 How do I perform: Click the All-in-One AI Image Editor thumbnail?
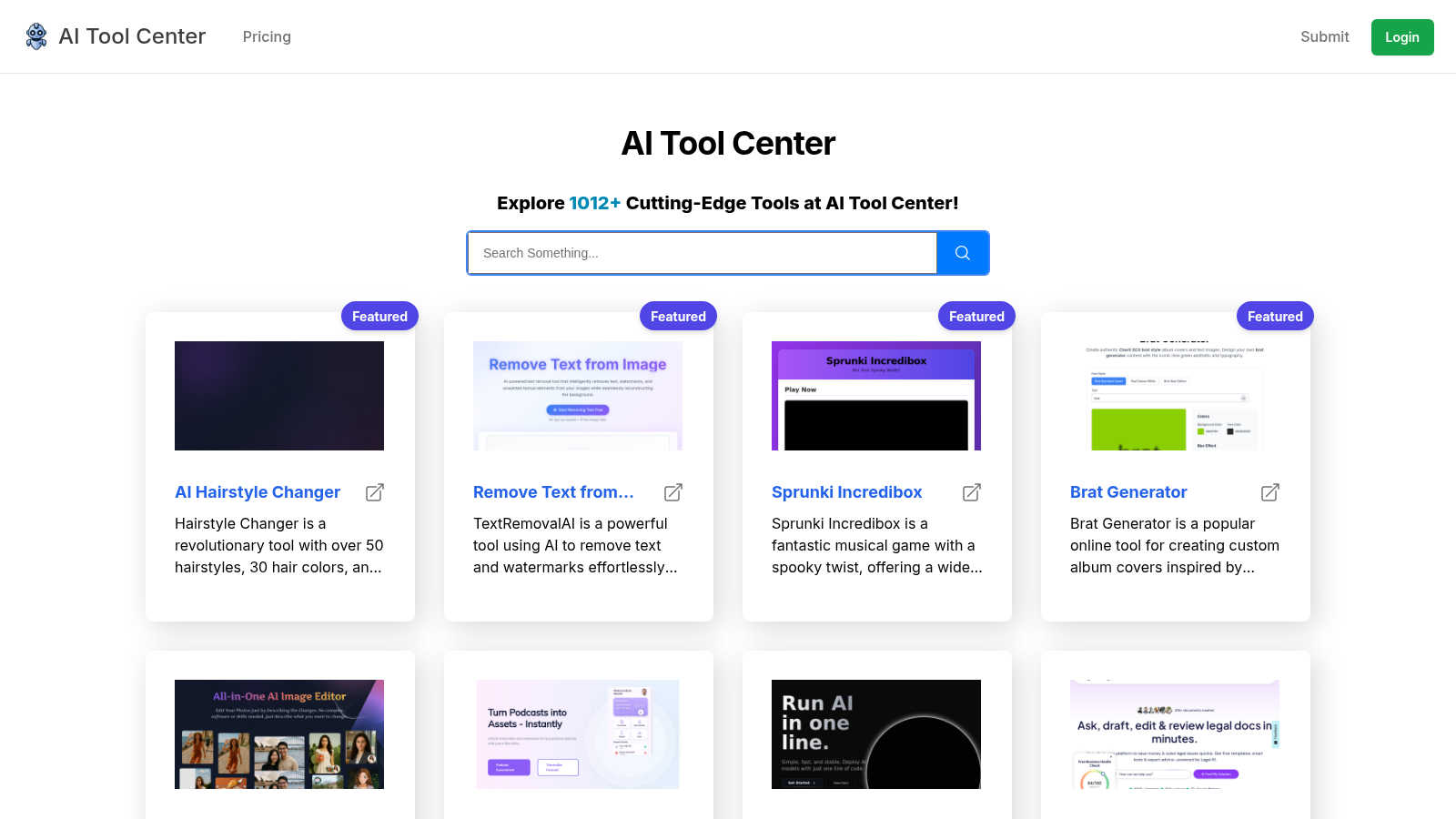click(x=279, y=734)
